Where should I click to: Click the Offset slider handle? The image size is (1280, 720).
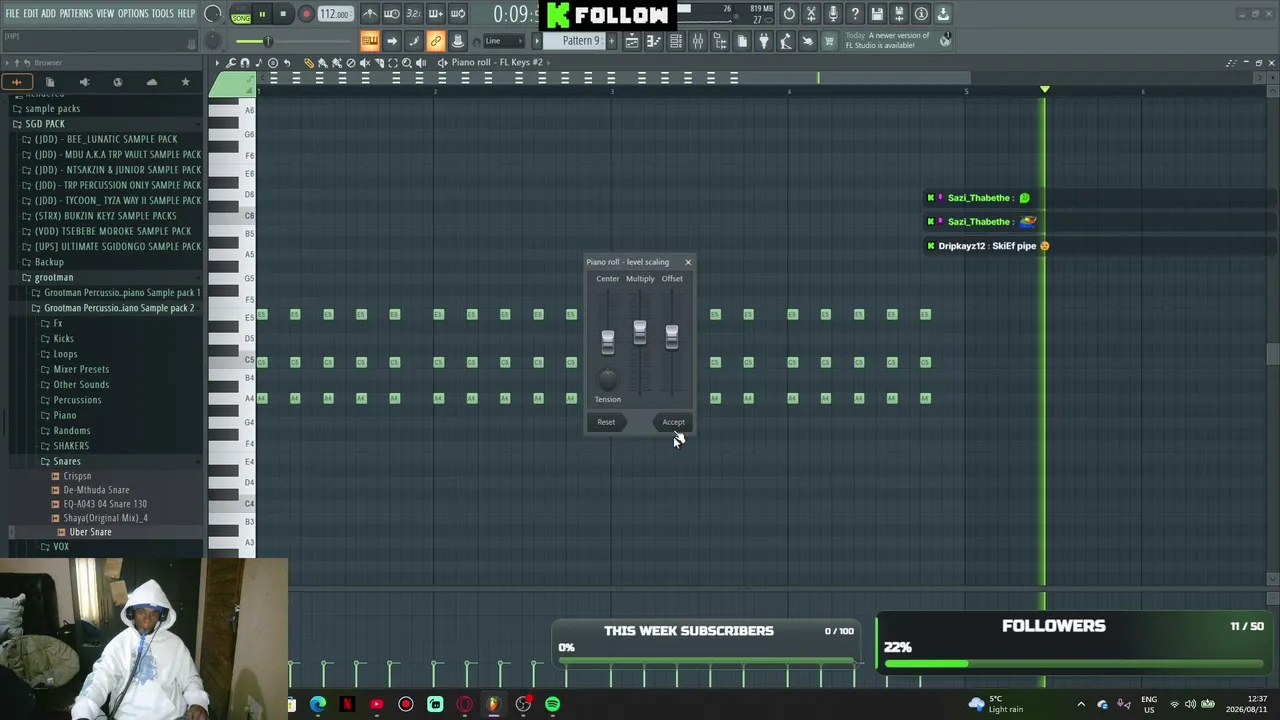pyautogui.click(x=672, y=337)
